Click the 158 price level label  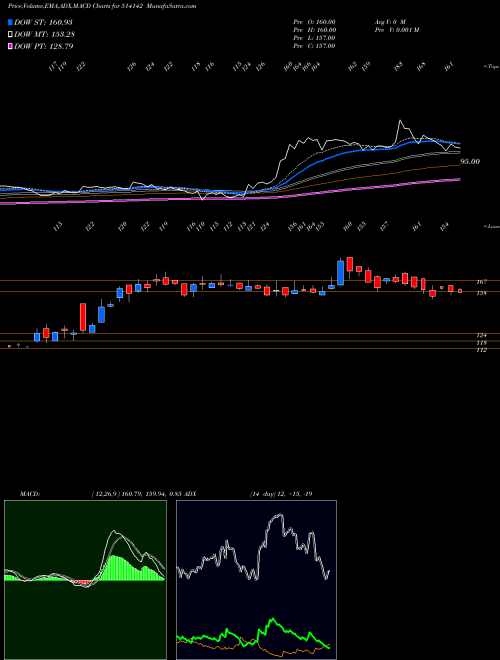click(x=482, y=293)
